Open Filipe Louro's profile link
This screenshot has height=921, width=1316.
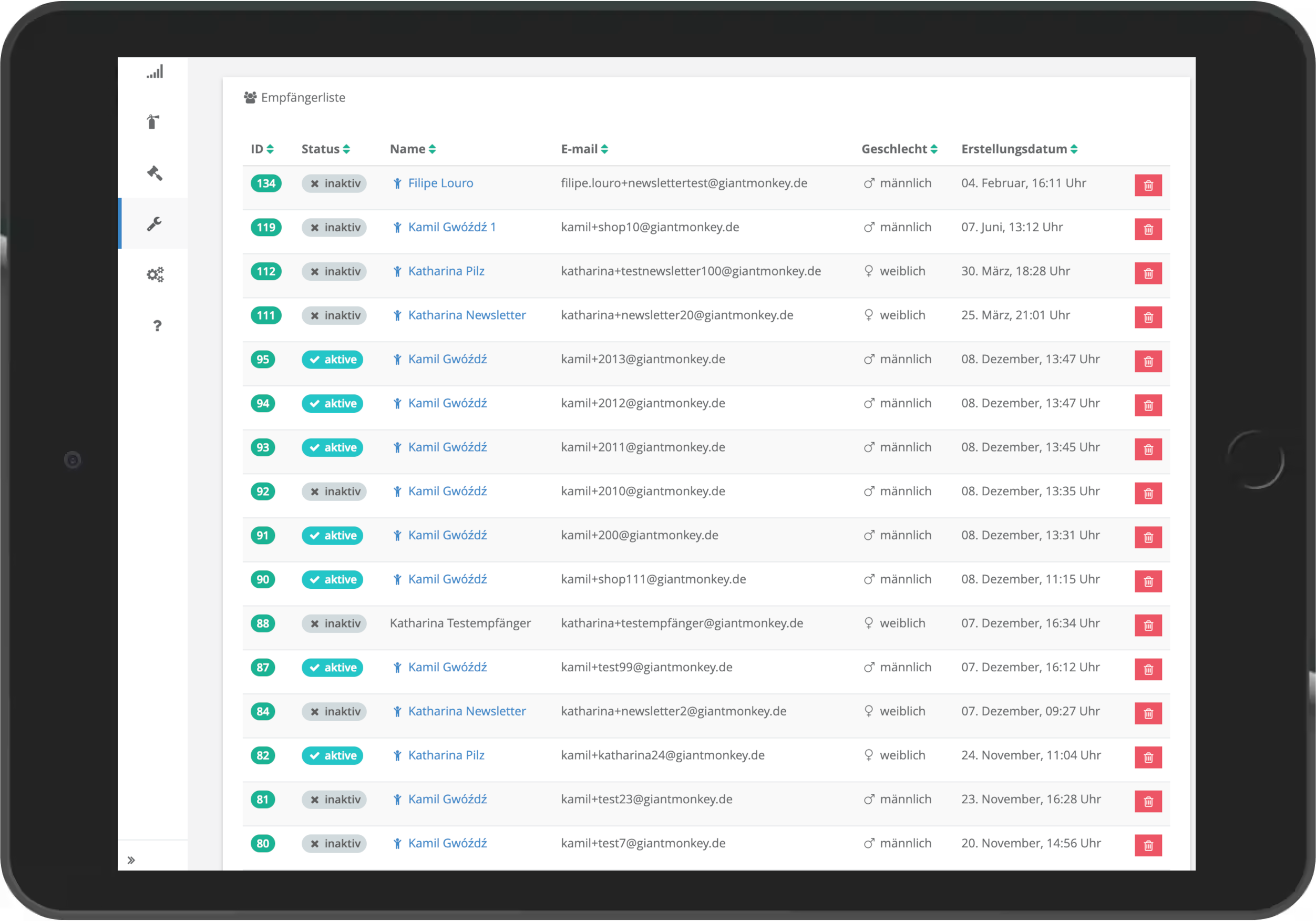tap(440, 183)
